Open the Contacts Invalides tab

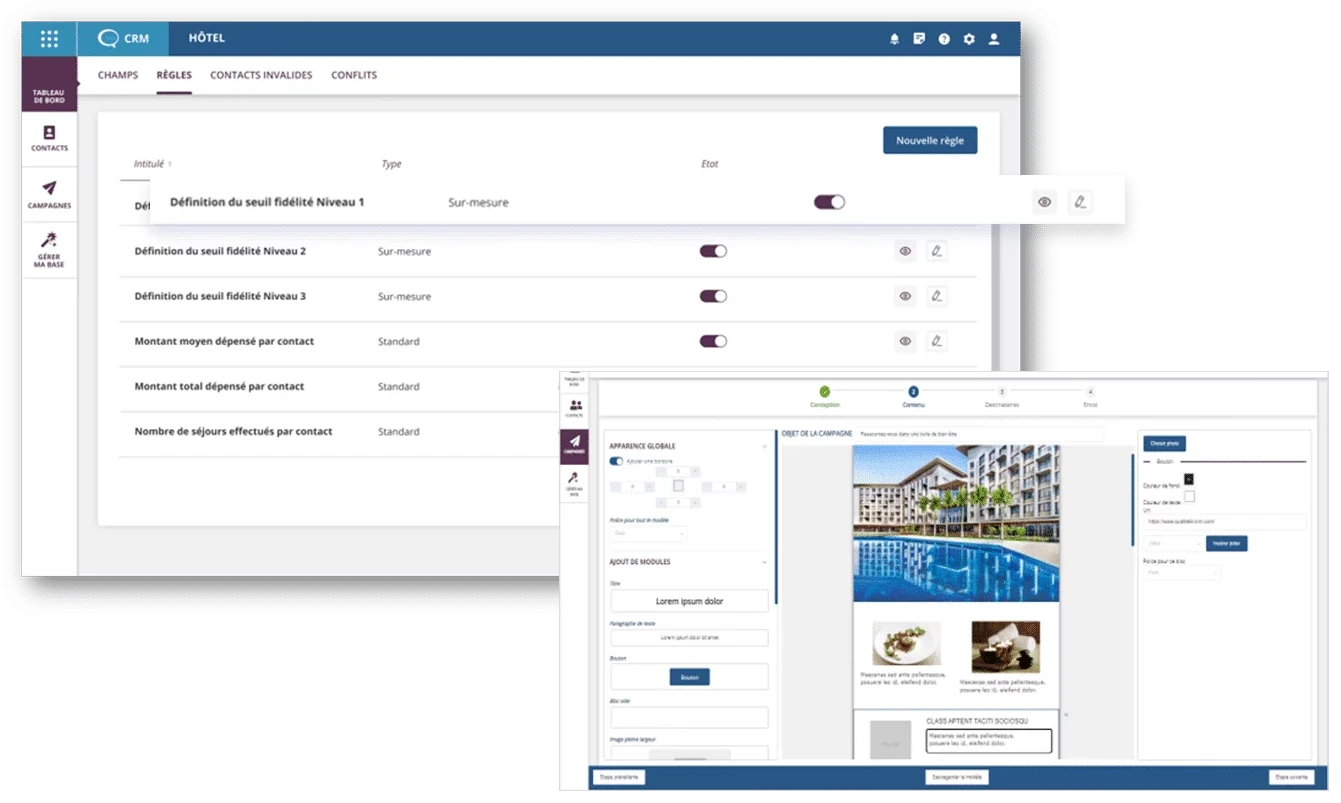(261, 75)
